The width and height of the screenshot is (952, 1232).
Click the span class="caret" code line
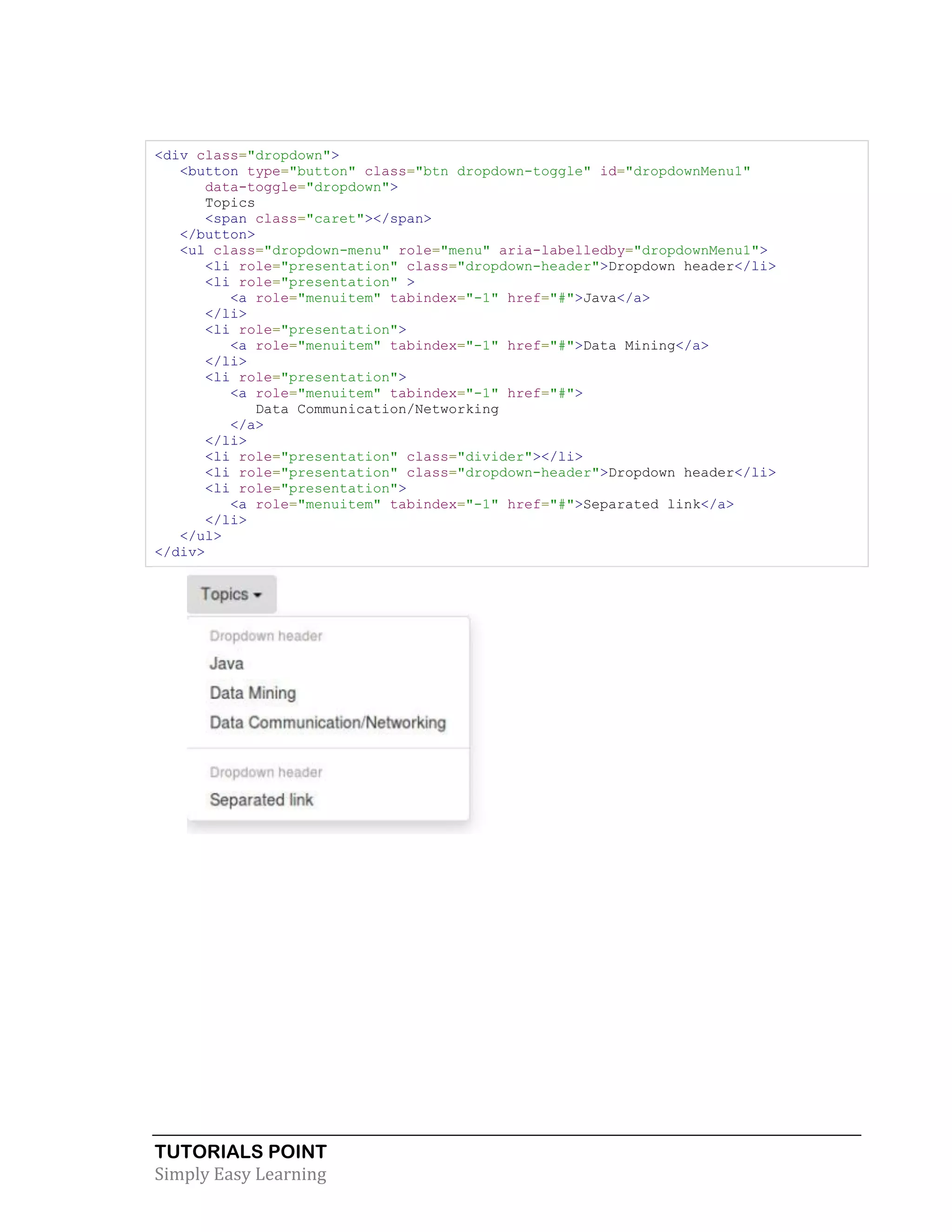(318, 219)
